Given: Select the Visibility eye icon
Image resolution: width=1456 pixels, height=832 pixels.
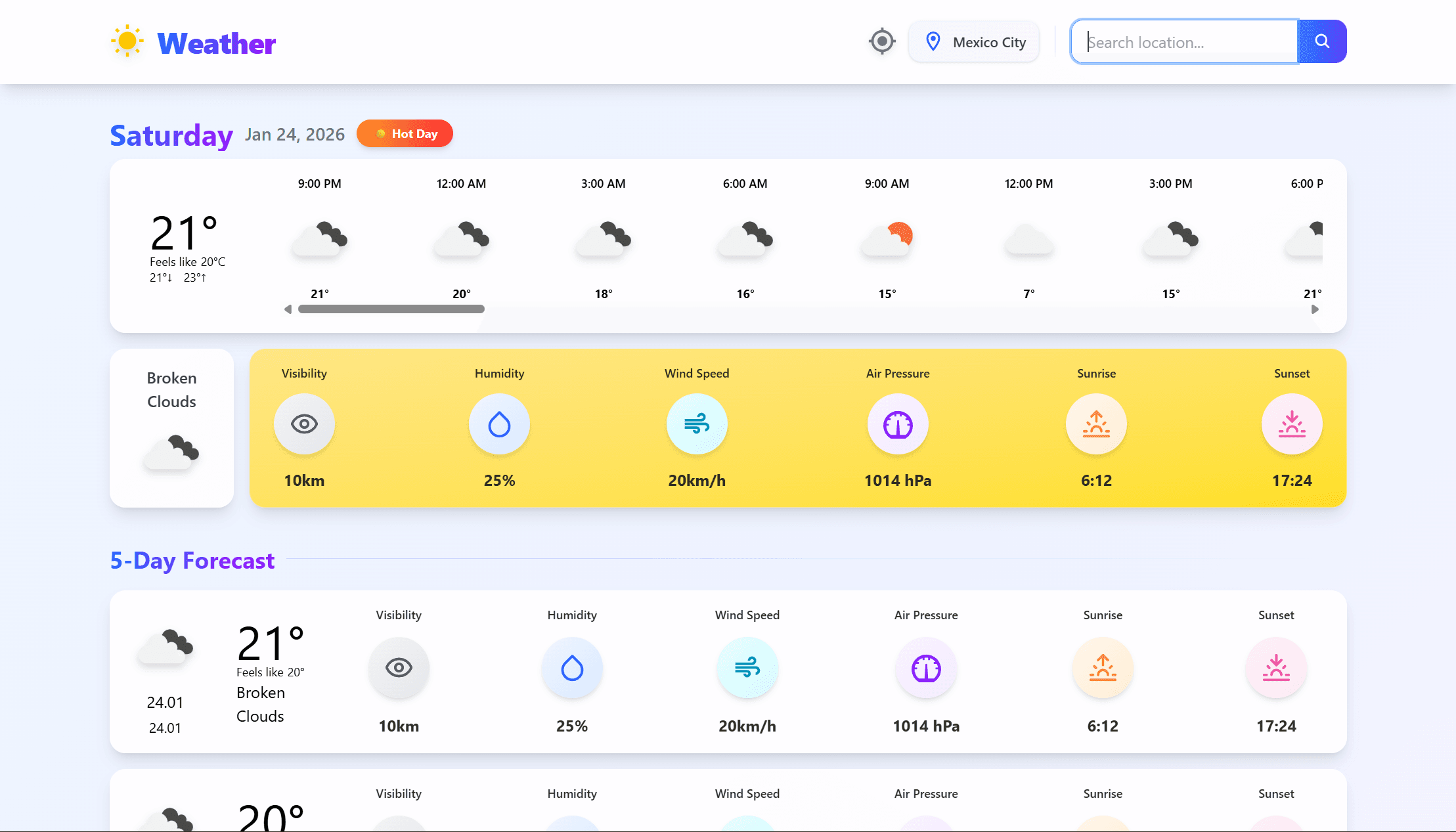Looking at the screenshot, I should [303, 424].
